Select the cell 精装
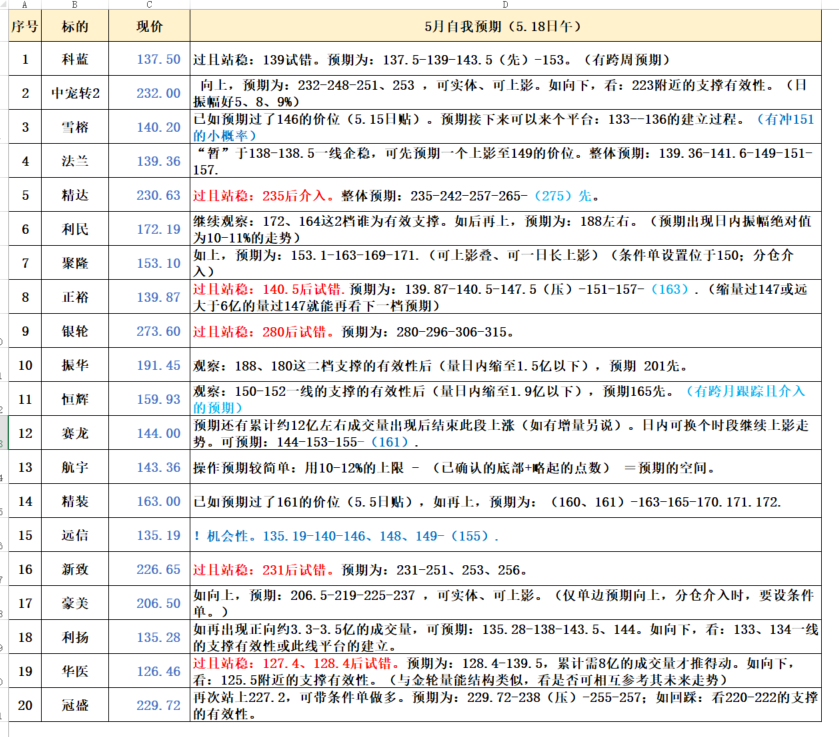 (75, 501)
